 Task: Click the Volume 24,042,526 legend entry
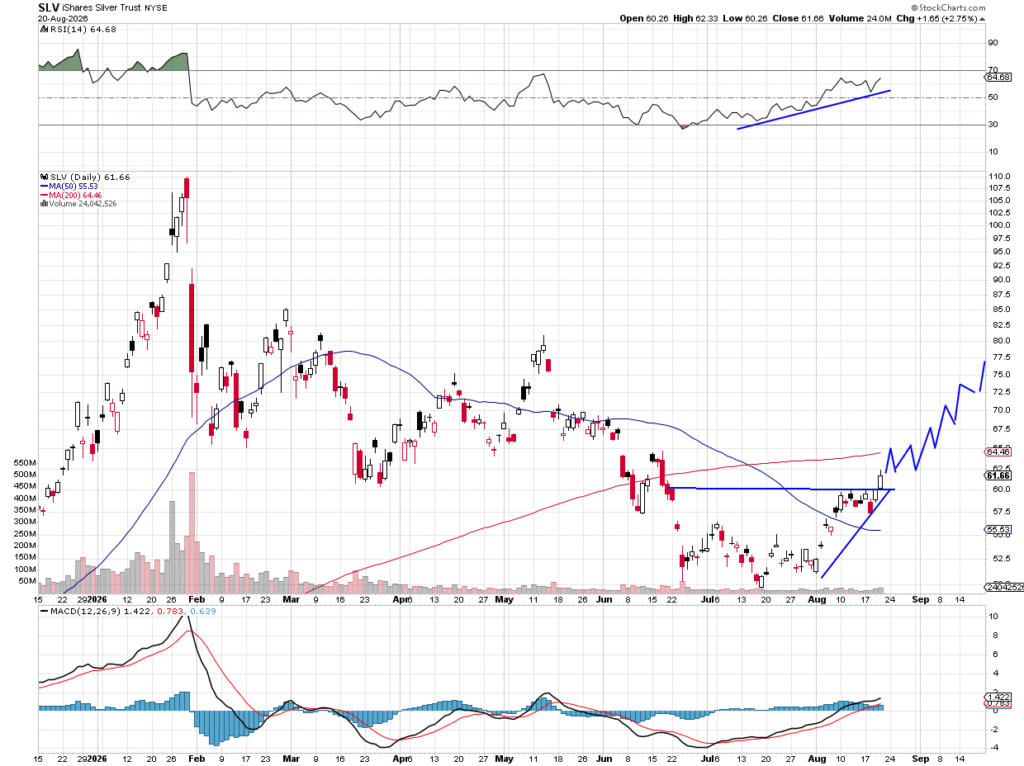coord(82,204)
